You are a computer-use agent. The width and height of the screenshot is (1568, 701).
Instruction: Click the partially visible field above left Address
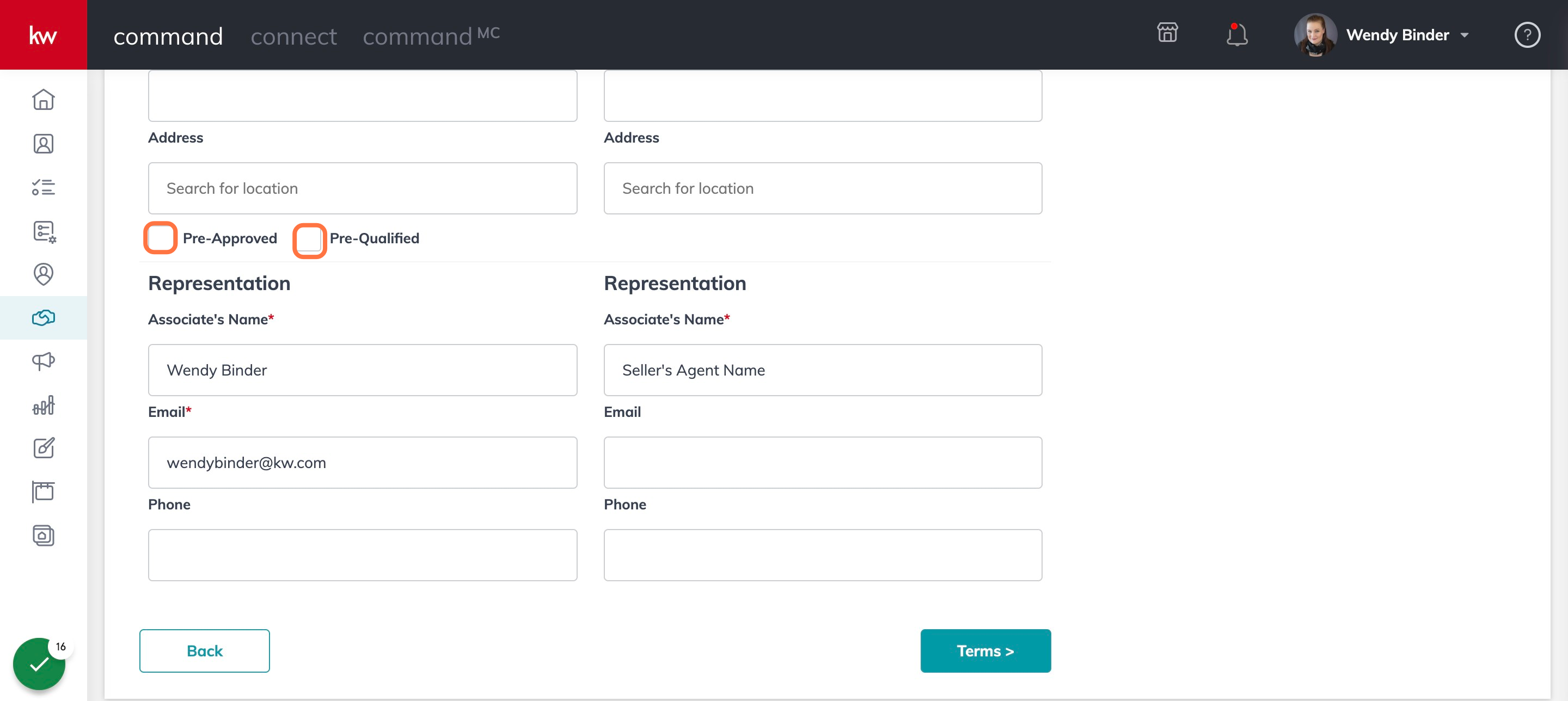tap(363, 96)
